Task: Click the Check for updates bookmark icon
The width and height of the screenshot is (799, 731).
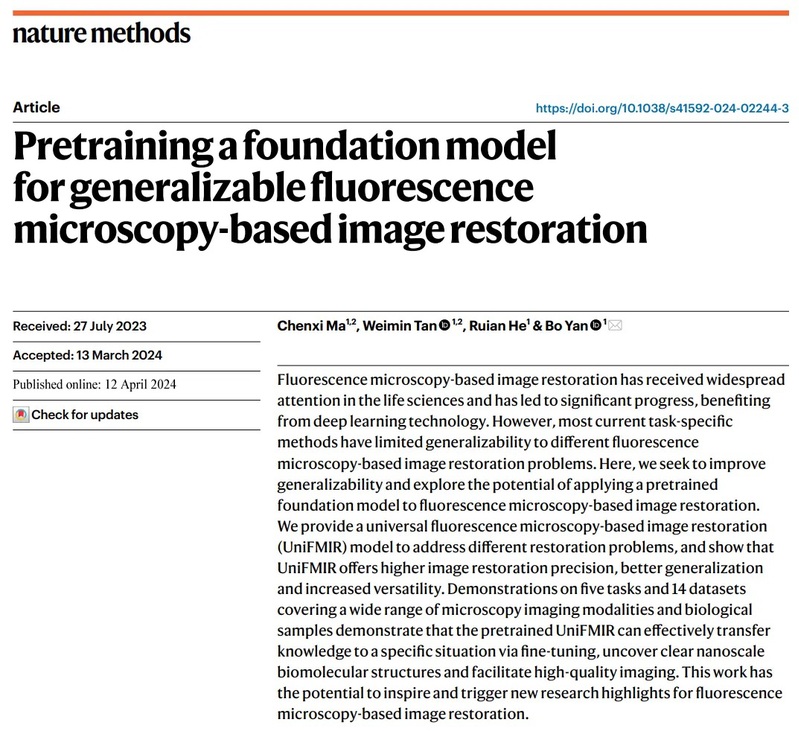Action: tap(20, 414)
